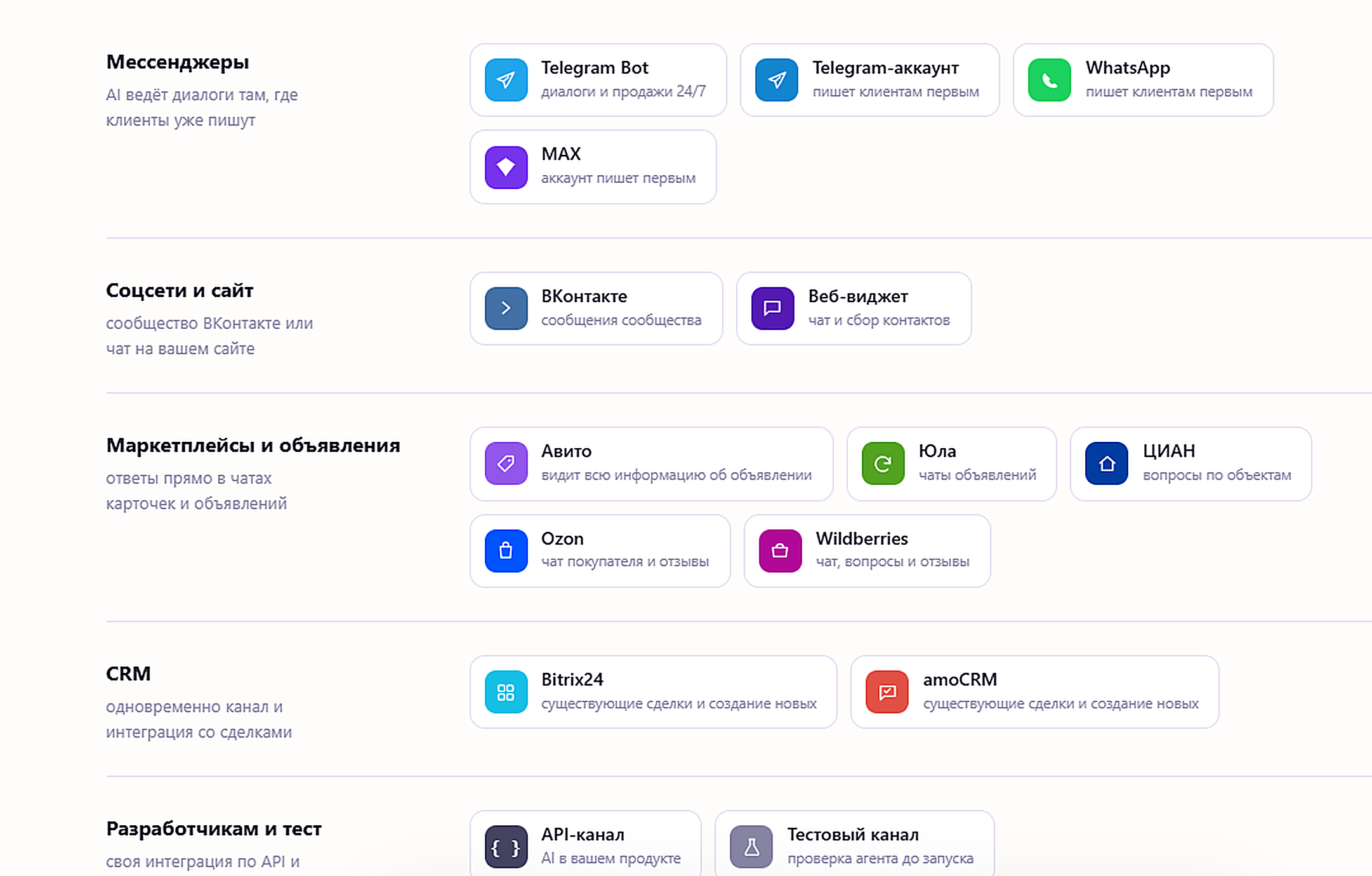The width and height of the screenshot is (1372, 876).
Task: Click text 'чаты объявлений'
Action: point(977,475)
